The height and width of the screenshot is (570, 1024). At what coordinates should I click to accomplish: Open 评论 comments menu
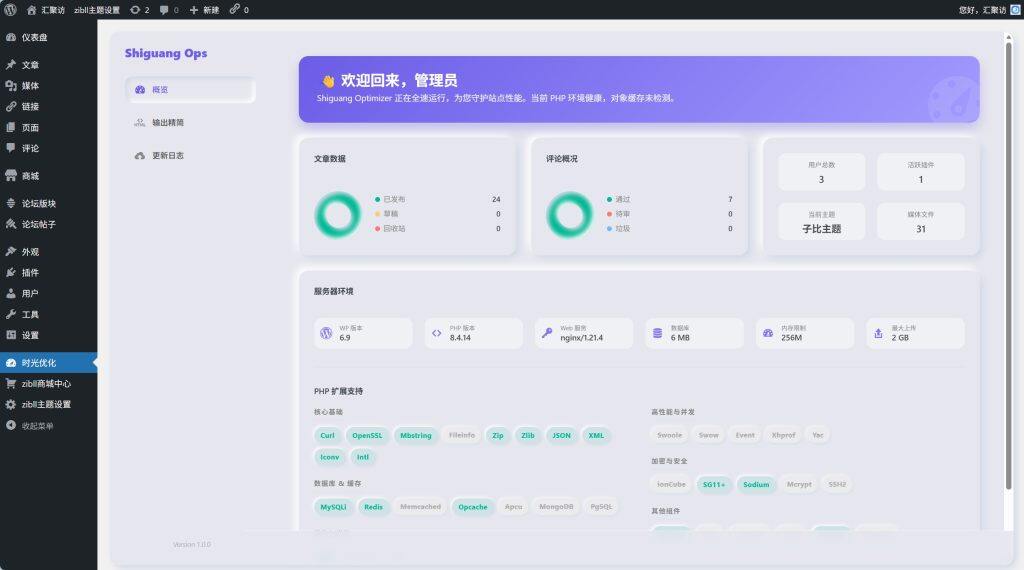pos(48,148)
